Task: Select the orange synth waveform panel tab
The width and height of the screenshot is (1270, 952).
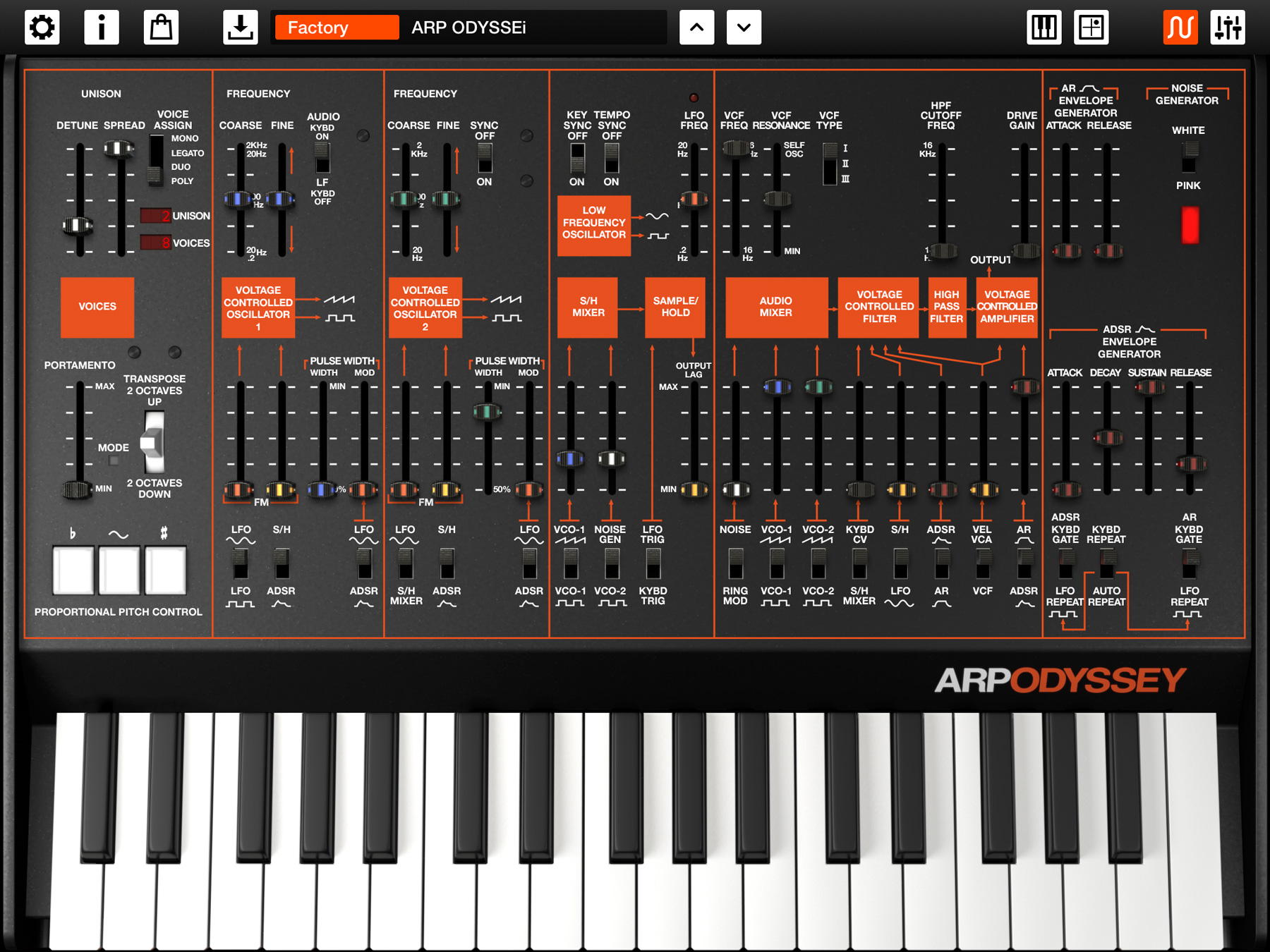Action: click(x=1180, y=28)
